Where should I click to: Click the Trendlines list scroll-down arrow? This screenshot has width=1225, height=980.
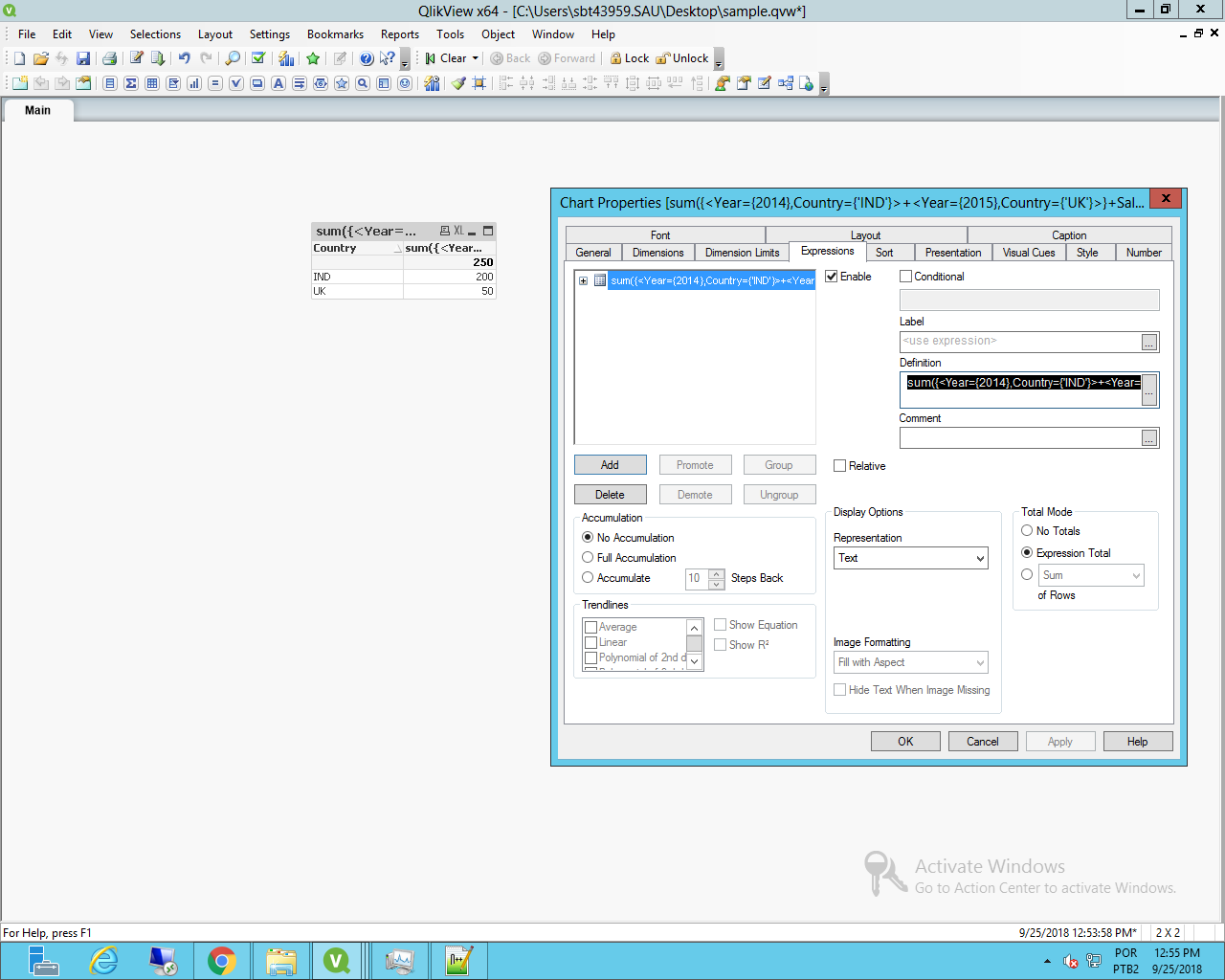point(695,661)
